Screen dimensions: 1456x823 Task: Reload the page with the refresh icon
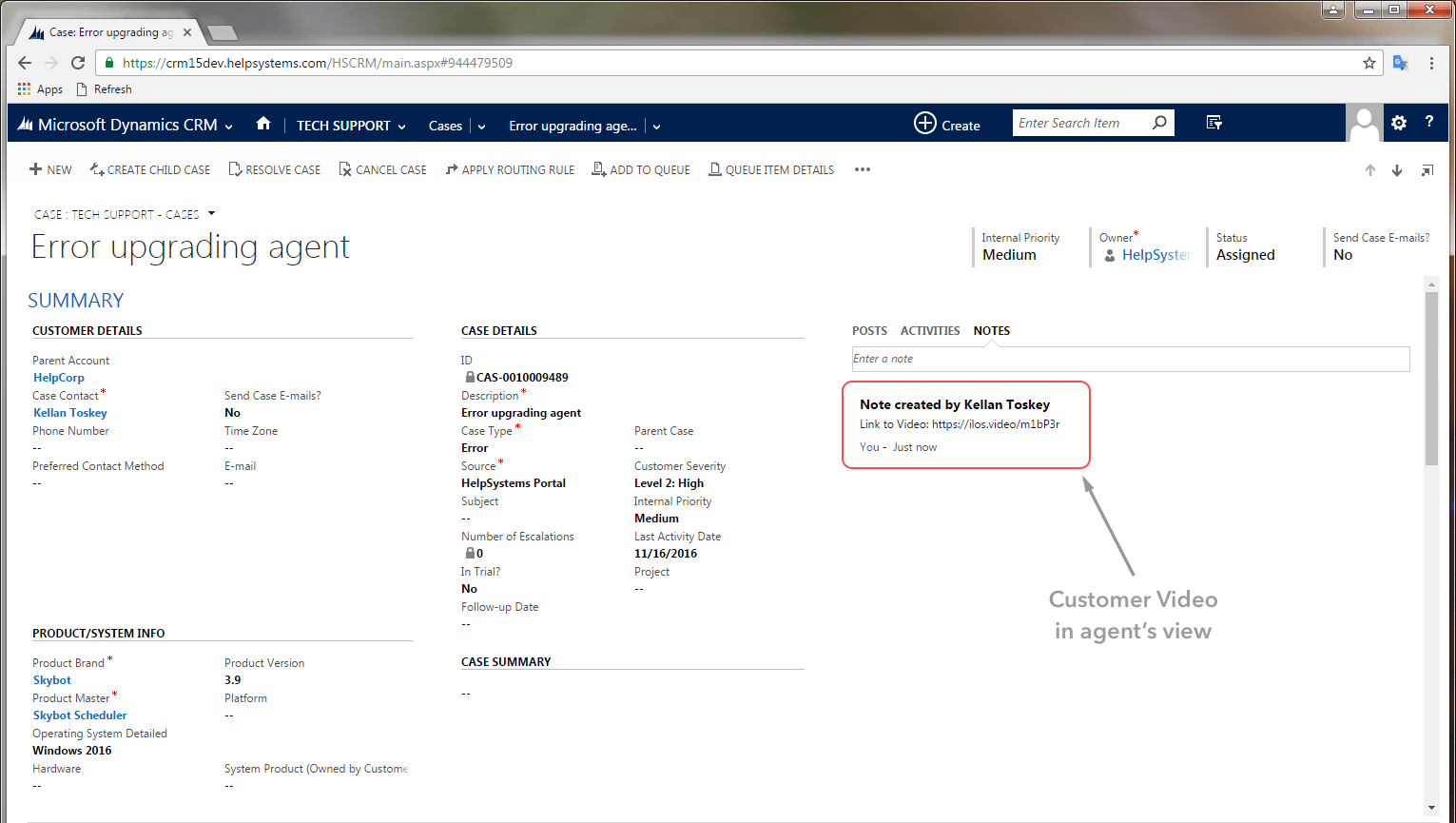(78, 63)
